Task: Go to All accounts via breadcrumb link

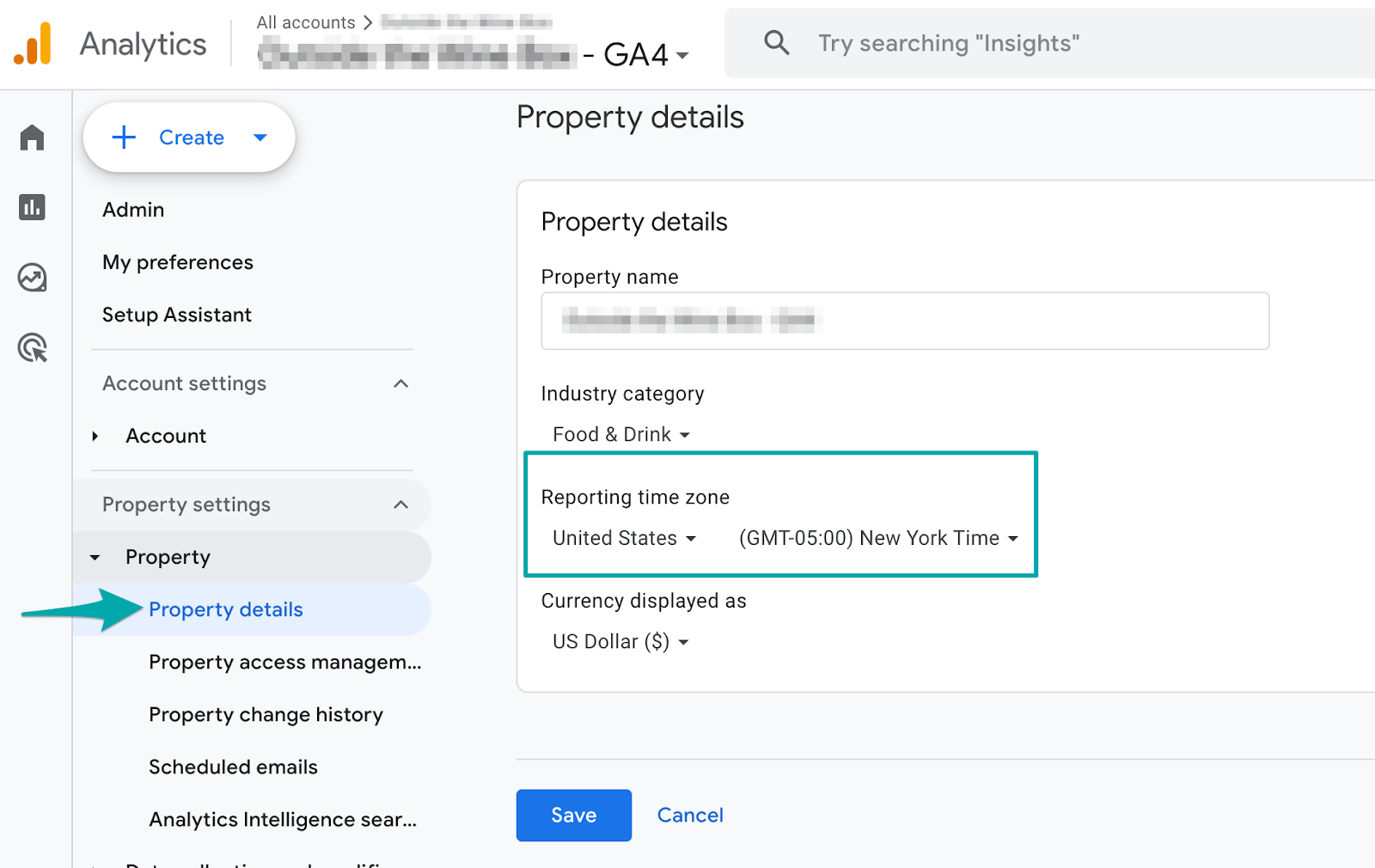Action: [305, 22]
